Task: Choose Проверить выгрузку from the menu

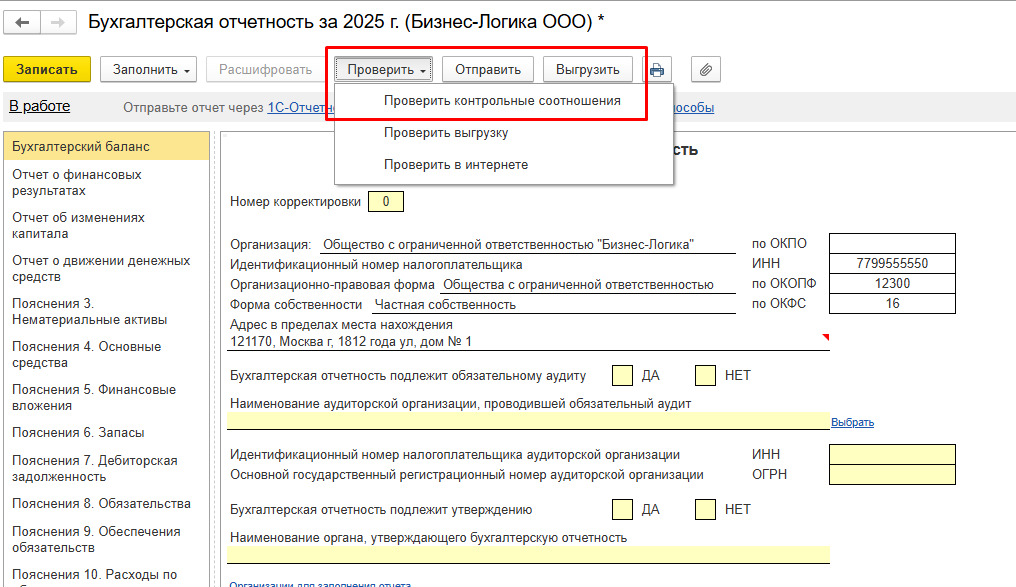Action: [446, 133]
